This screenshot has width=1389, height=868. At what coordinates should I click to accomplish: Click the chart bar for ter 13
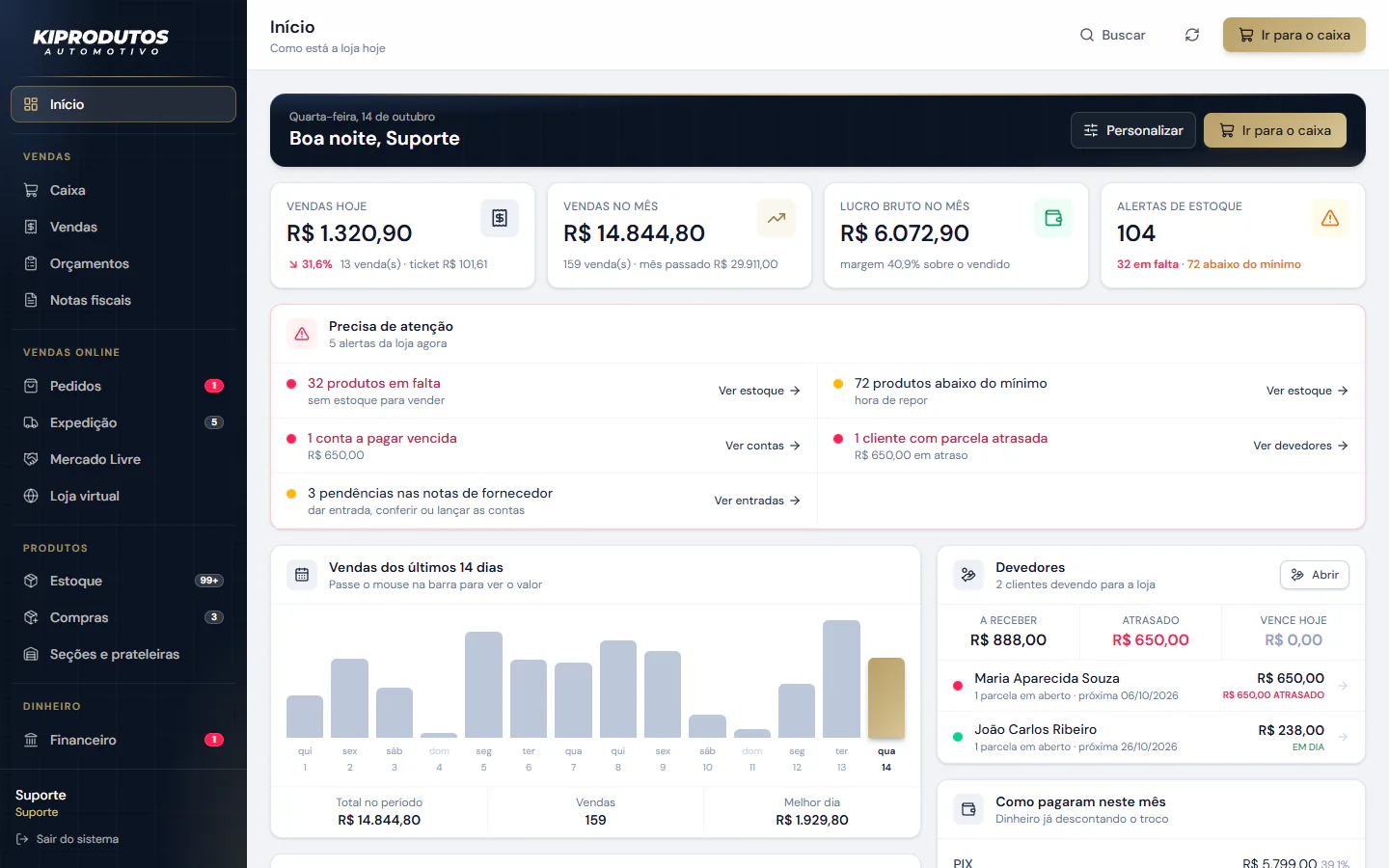pyautogui.click(x=841, y=679)
